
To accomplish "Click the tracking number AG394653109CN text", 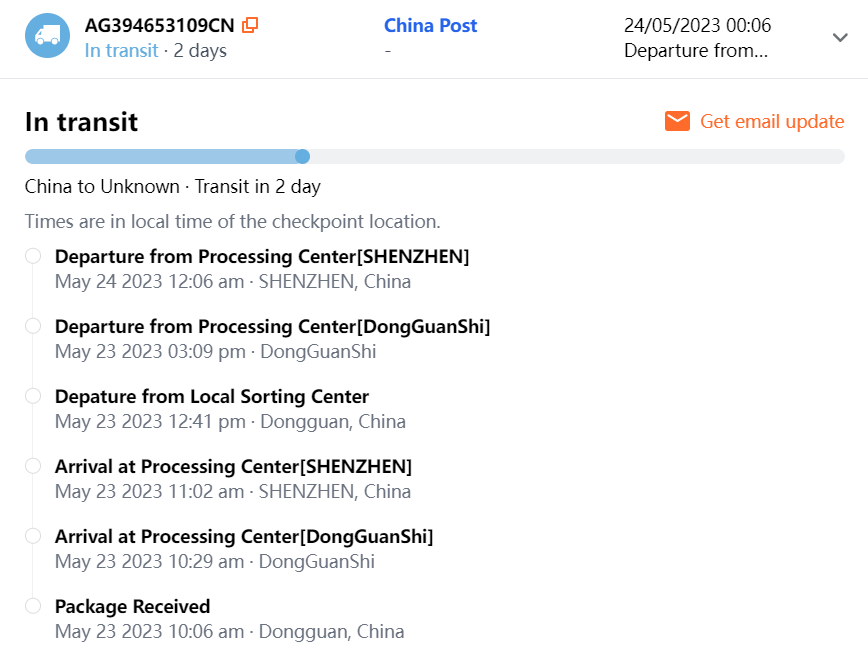I will [159, 25].
